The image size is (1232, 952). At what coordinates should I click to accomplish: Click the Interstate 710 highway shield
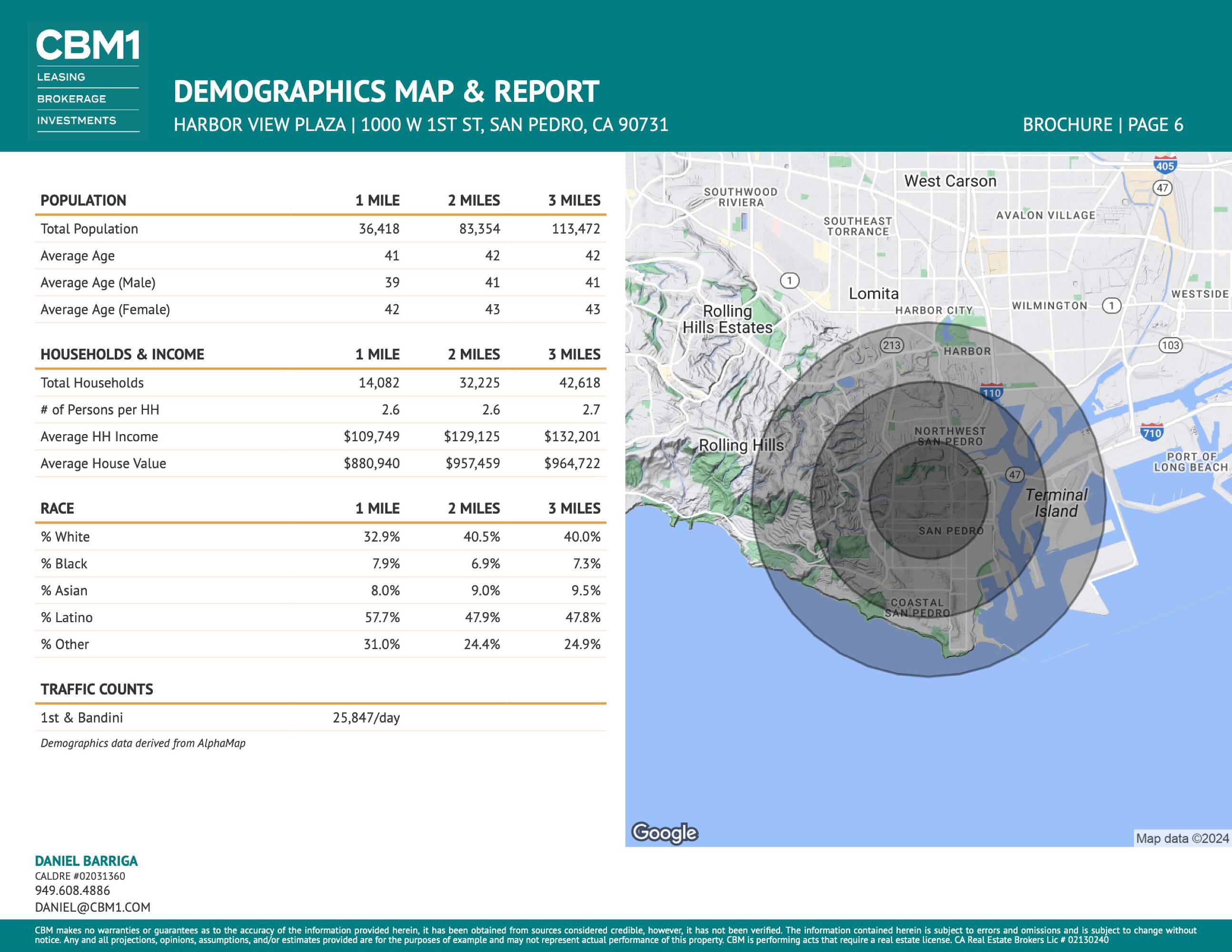point(1152,433)
